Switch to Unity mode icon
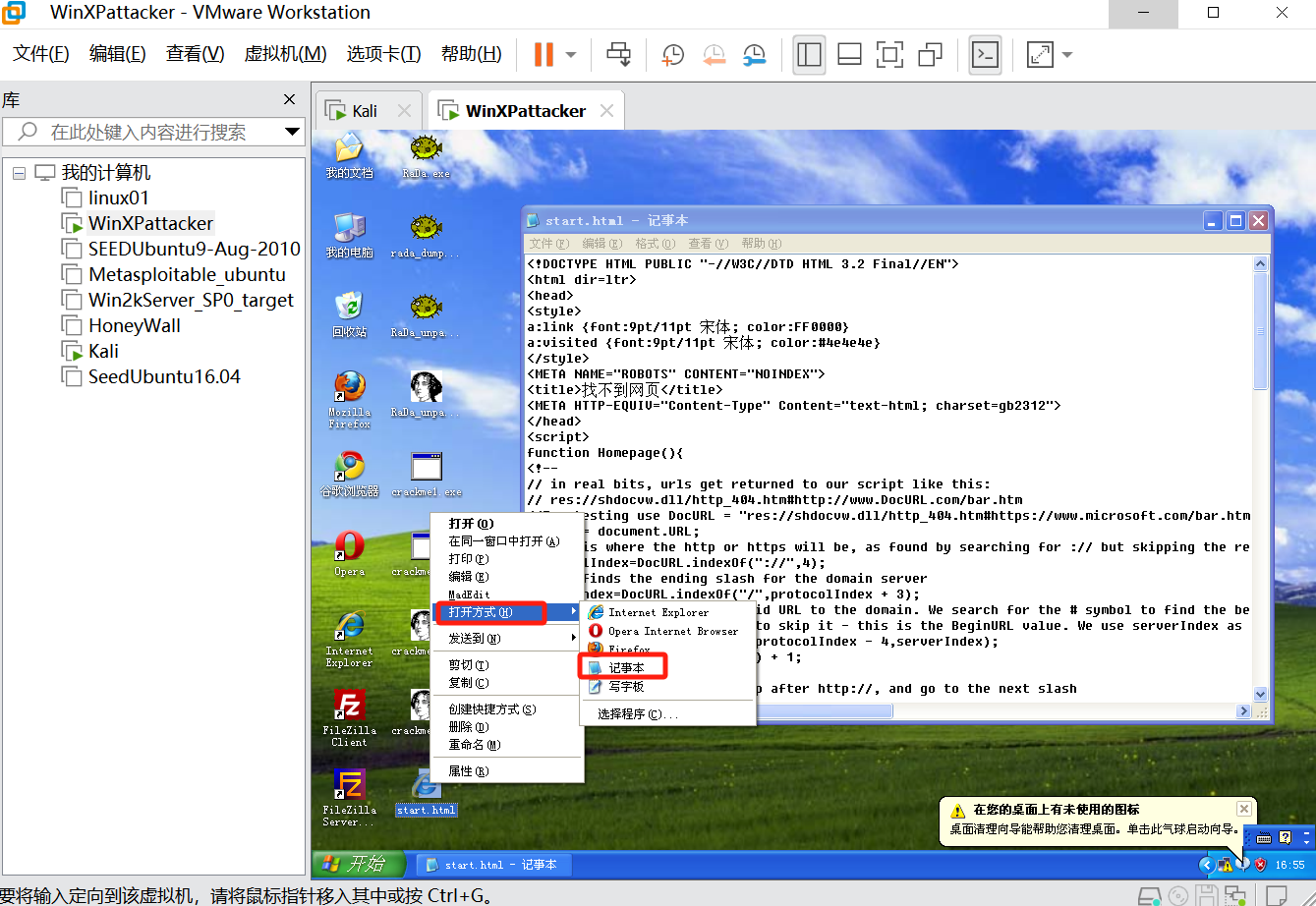Image resolution: width=1316 pixels, height=906 pixels. click(930, 55)
